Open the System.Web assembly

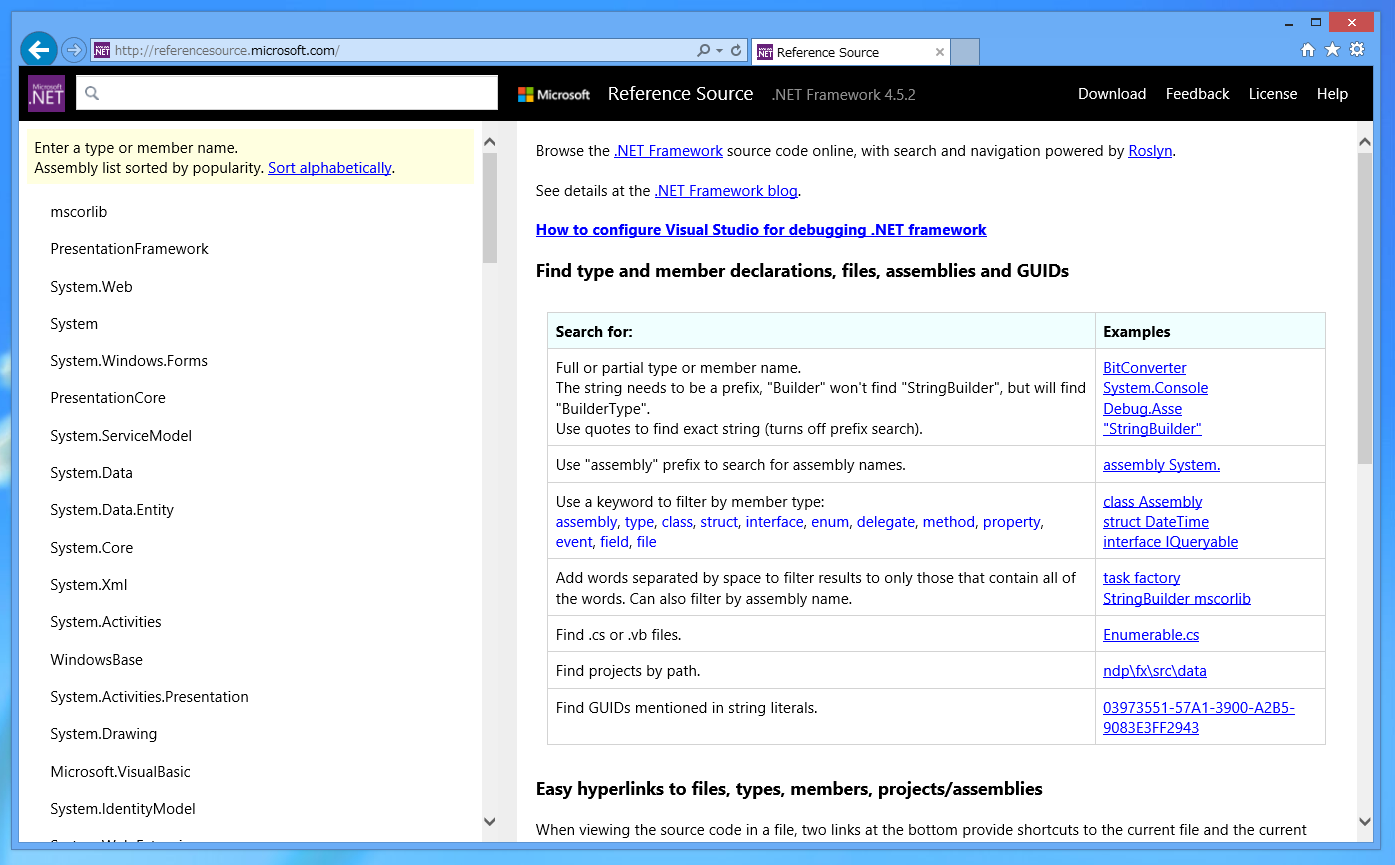[91, 287]
